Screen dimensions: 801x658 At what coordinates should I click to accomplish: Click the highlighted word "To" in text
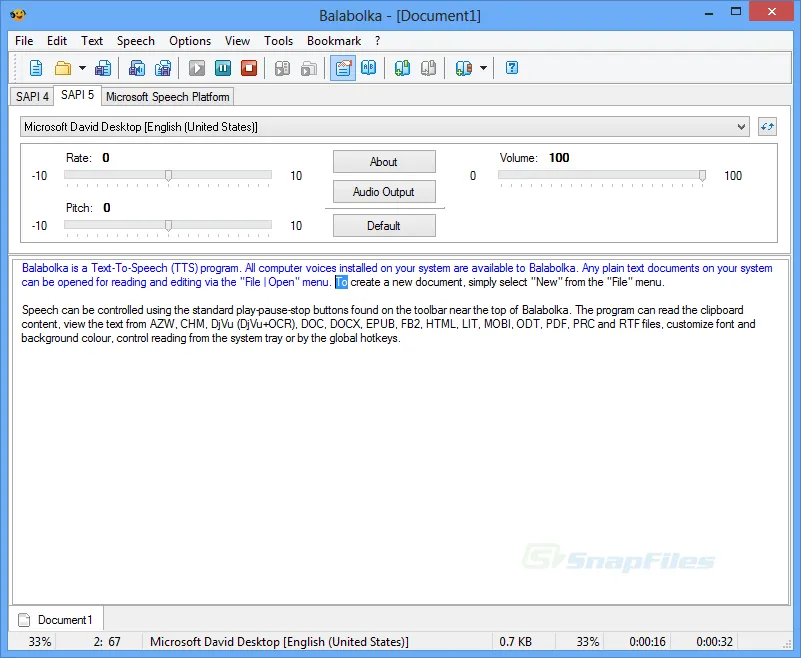coord(341,282)
